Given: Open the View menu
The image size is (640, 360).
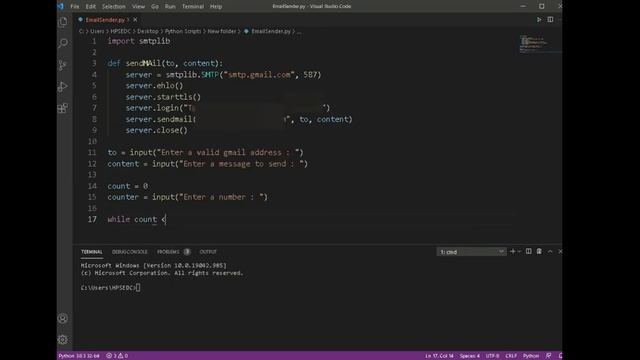Looking at the screenshot, I should pos(138,6).
